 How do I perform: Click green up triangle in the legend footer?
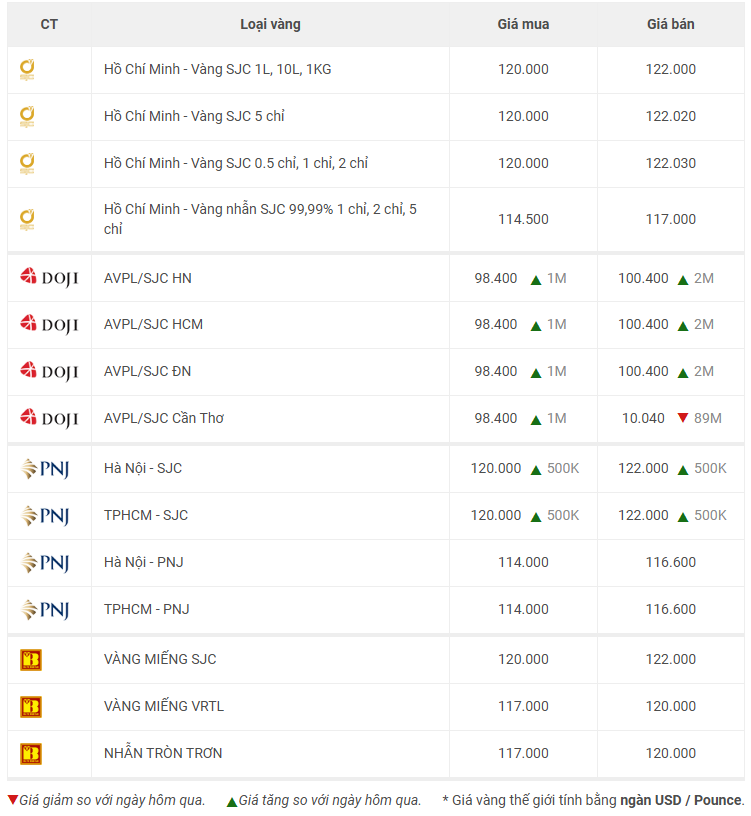[232, 801]
